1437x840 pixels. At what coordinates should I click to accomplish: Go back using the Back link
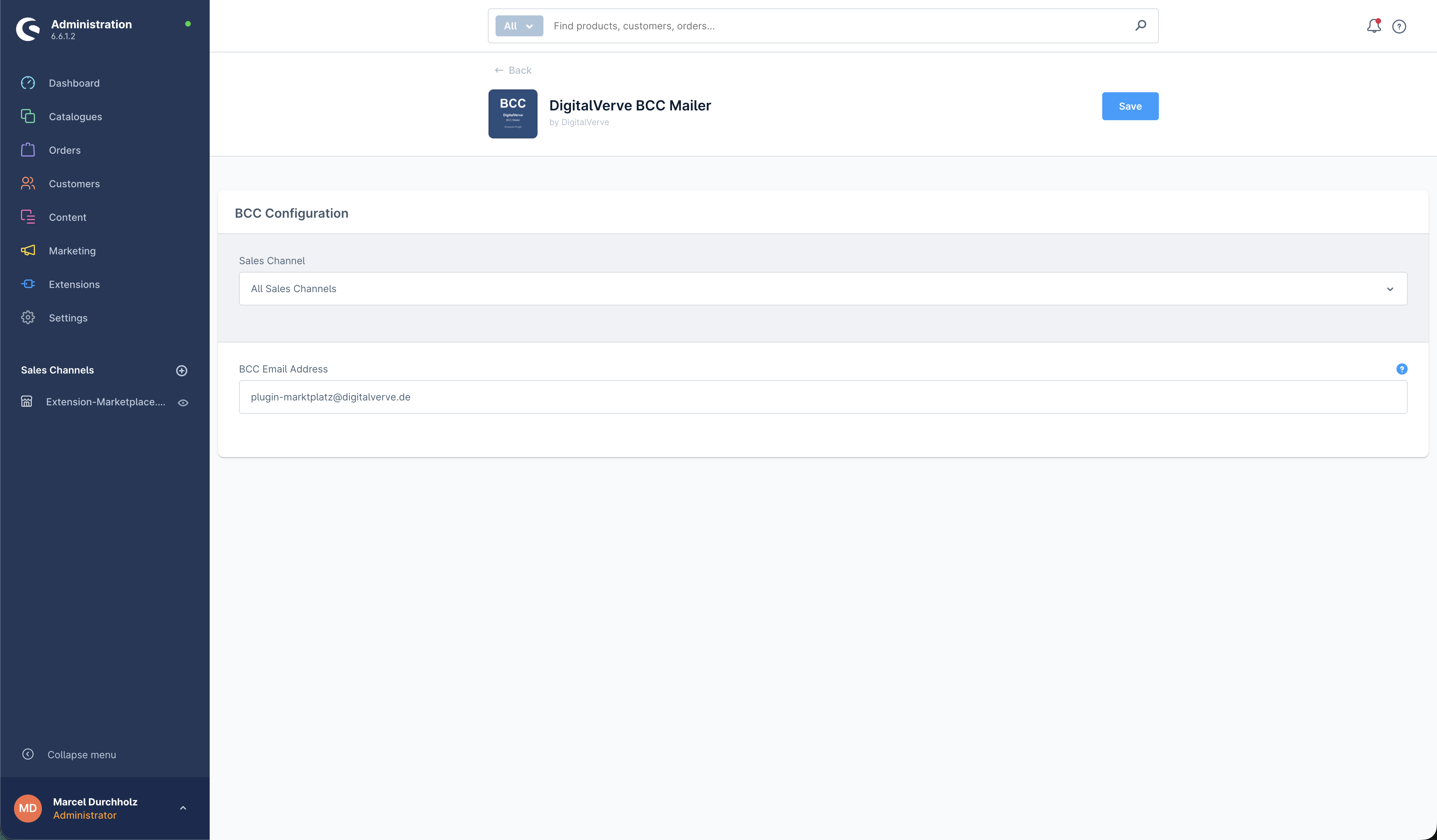coord(513,70)
